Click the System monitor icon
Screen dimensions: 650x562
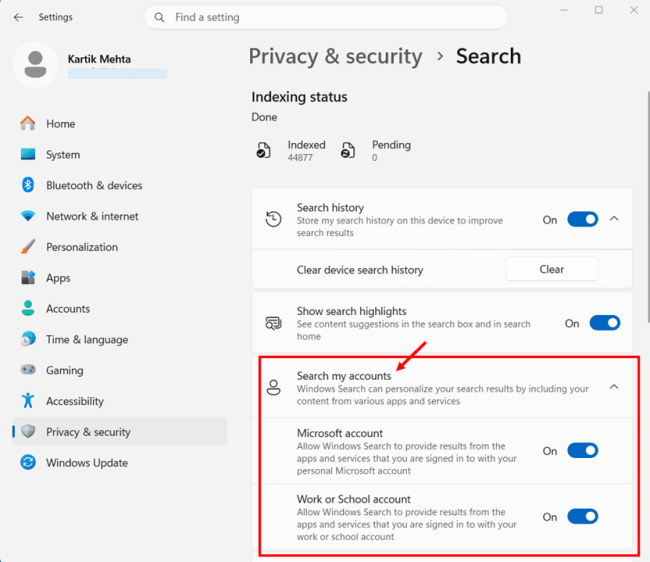28,154
